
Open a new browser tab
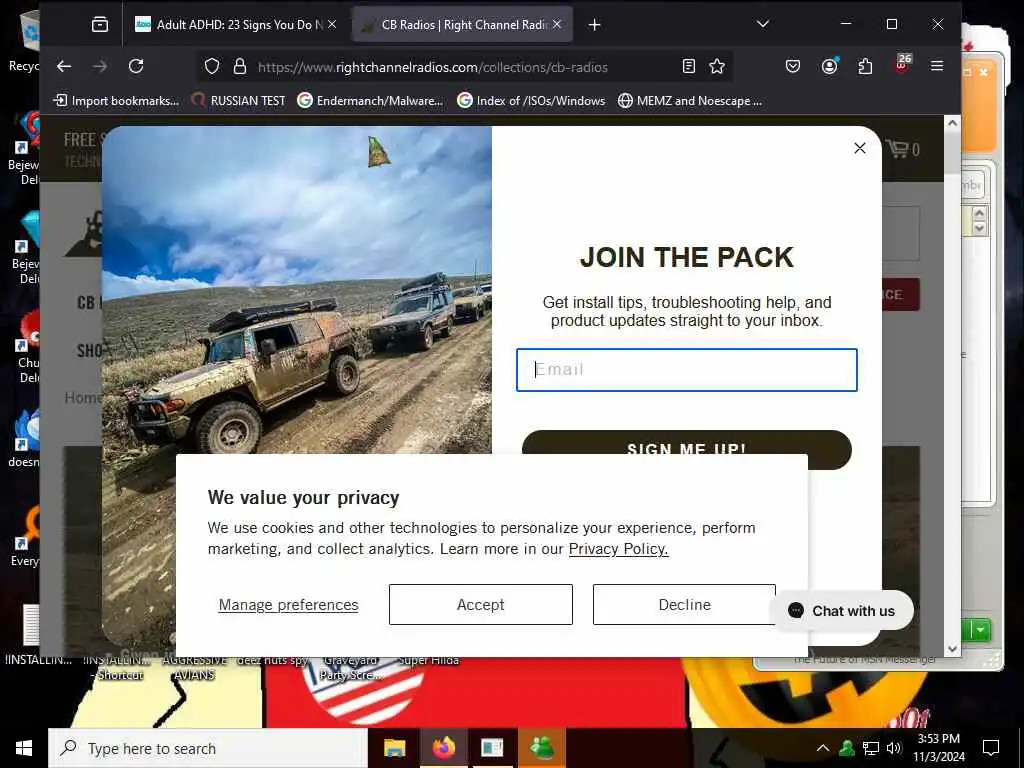click(x=594, y=25)
